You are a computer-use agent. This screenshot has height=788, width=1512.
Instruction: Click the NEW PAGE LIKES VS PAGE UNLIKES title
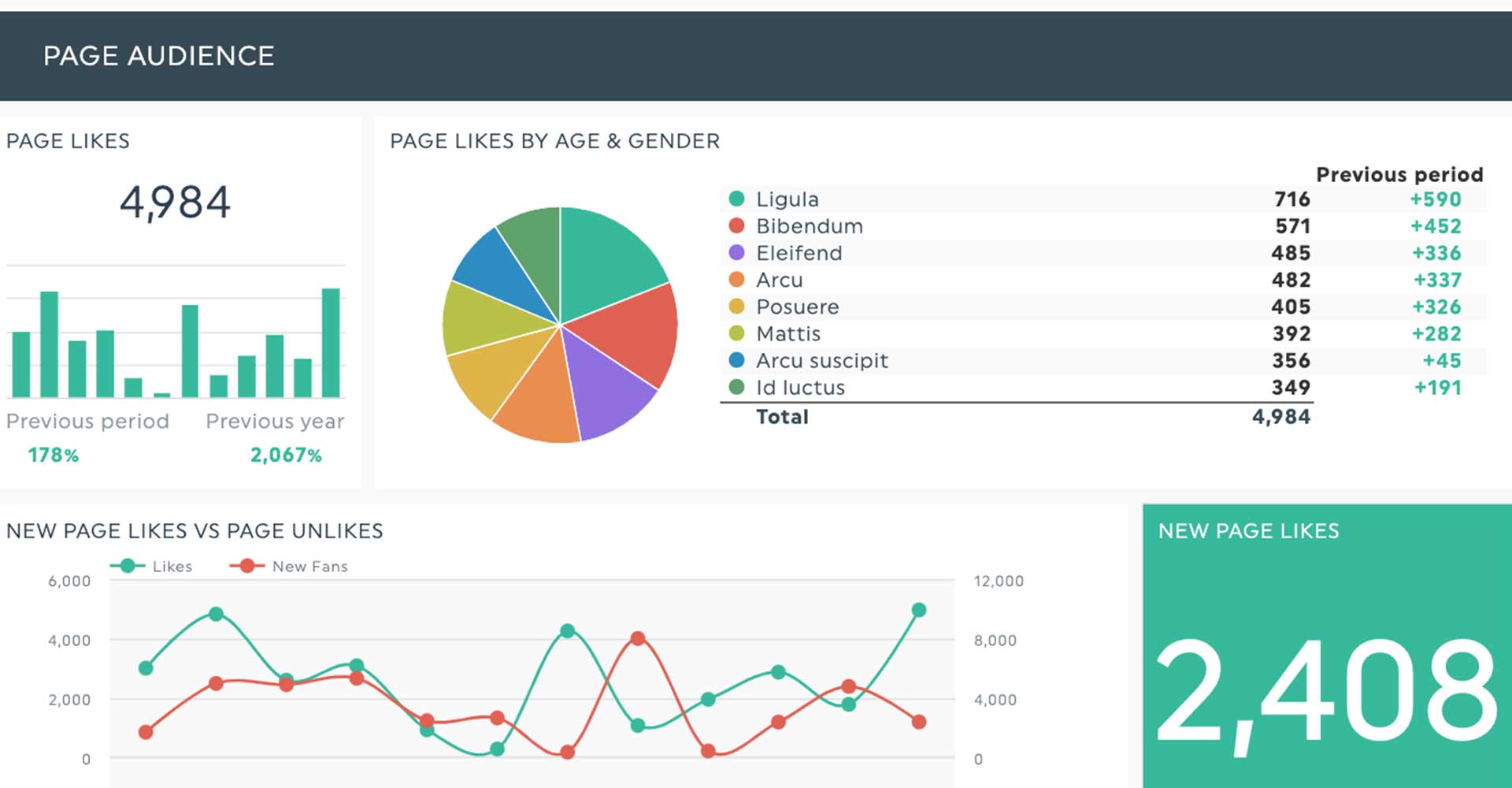point(195,530)
